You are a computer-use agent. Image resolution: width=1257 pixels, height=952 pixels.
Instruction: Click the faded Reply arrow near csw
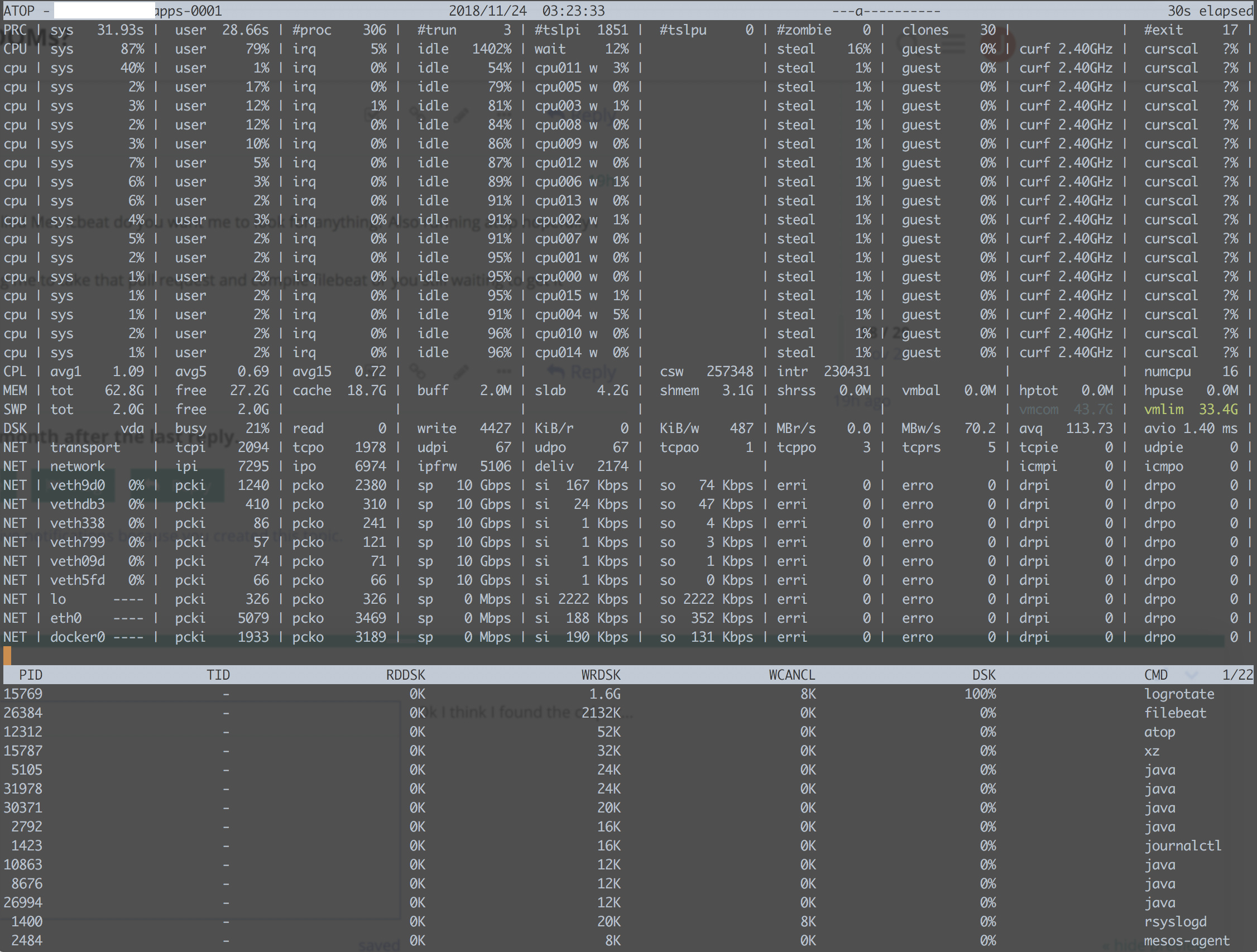(556, 372)
